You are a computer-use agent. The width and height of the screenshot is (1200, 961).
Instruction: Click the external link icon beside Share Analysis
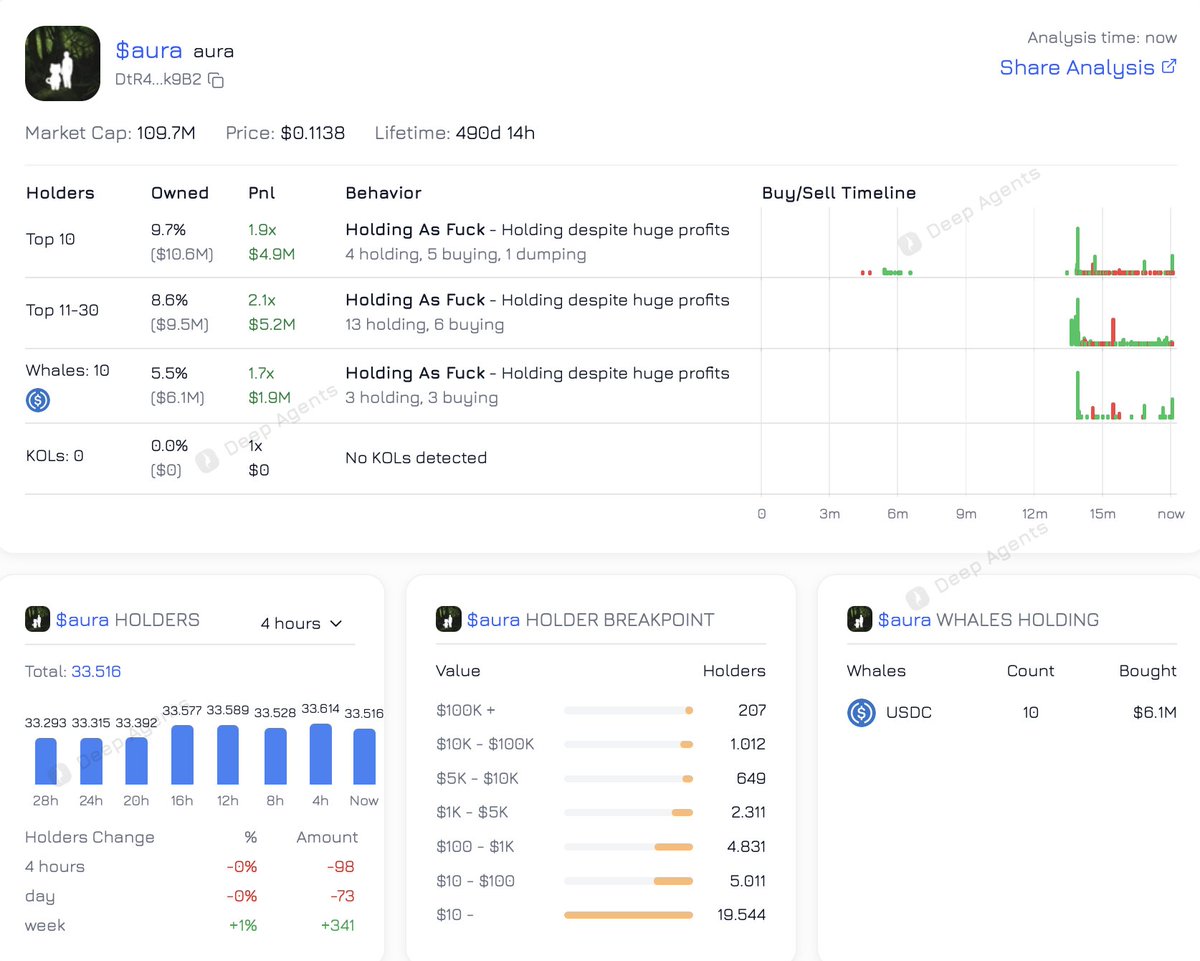coord(1168,67)
